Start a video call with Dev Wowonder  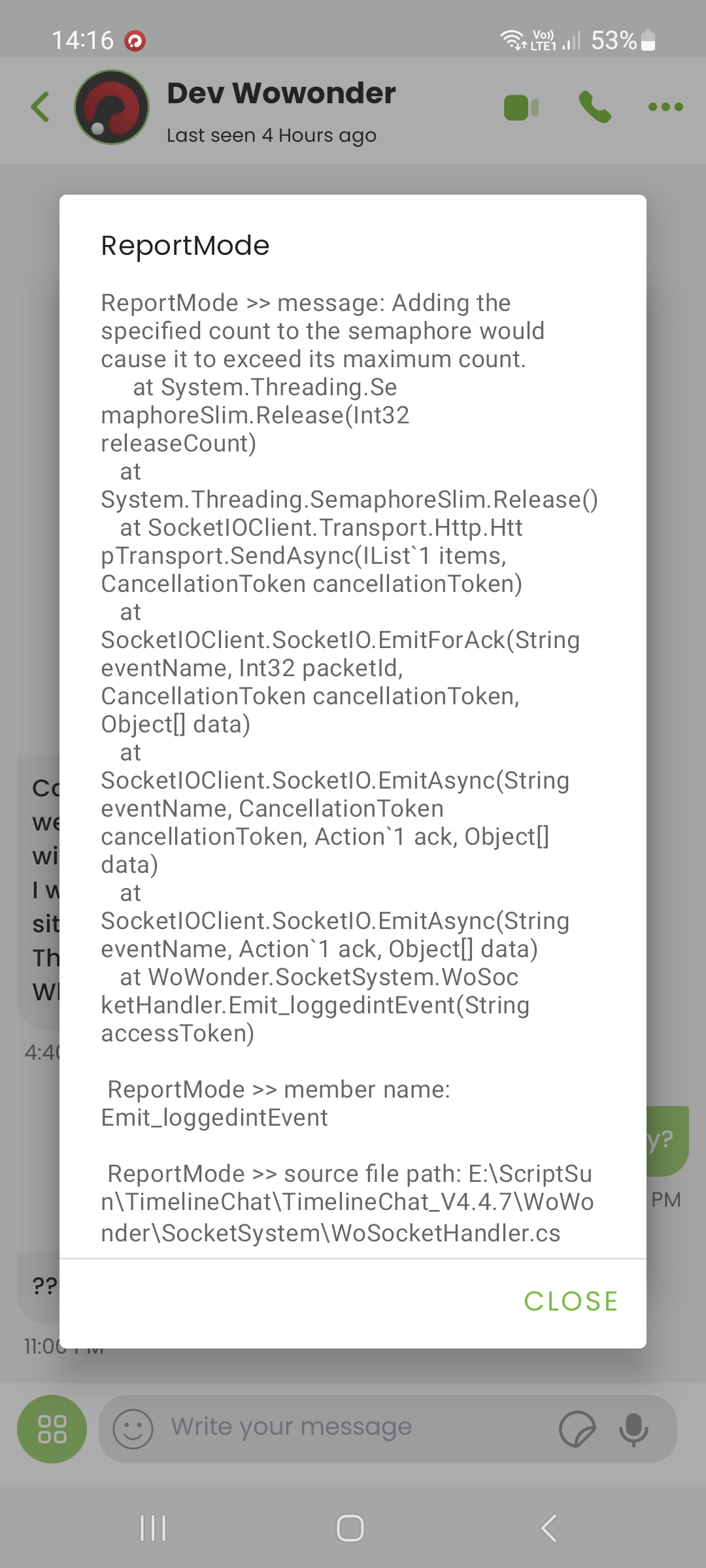click(521, 107)
